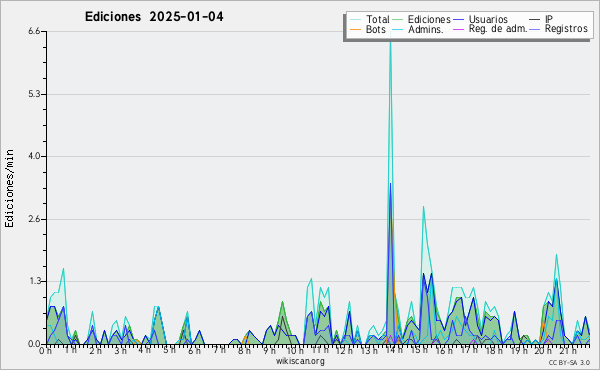Click the 6.6 y-axis value

coord(34,31)
